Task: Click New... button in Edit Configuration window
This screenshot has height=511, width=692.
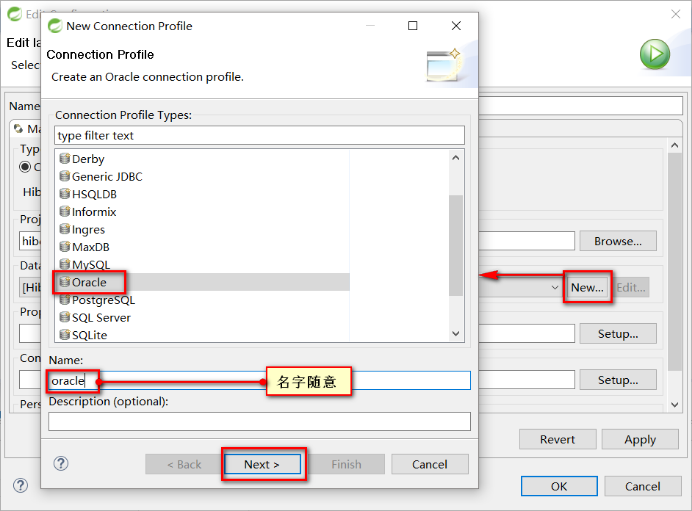Action: pos(587,287)
